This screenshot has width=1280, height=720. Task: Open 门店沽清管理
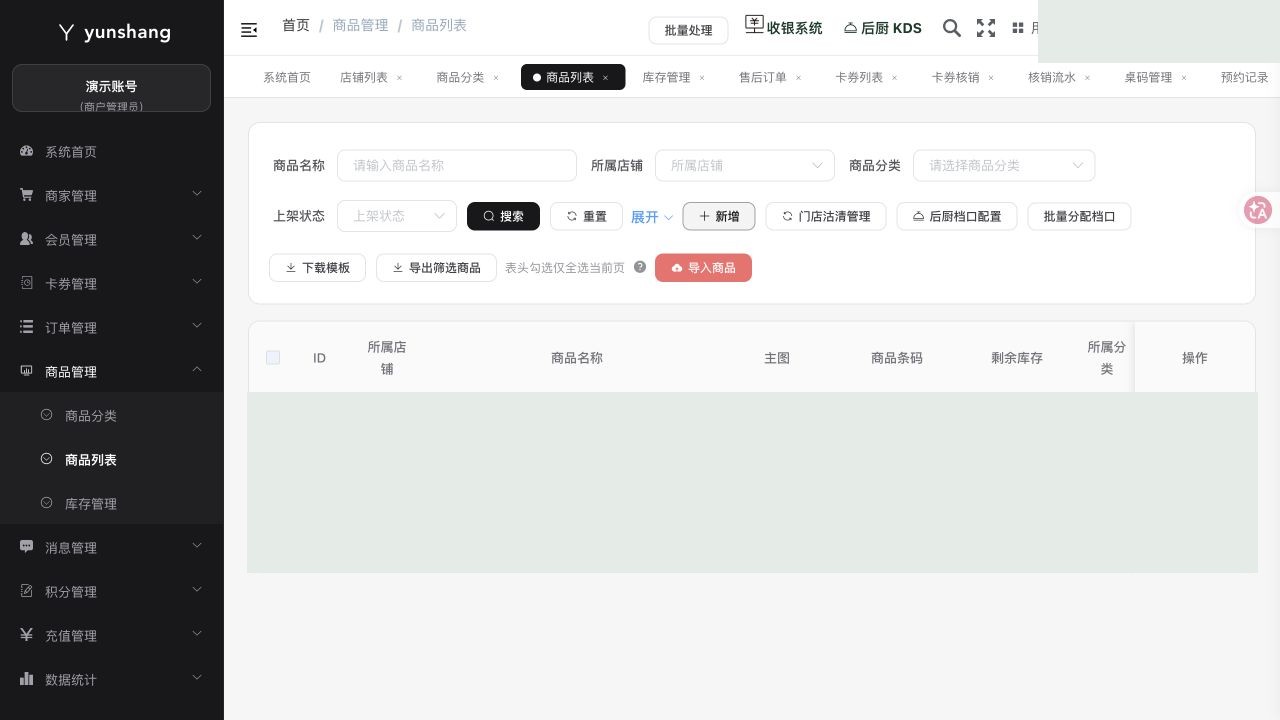point(826,216)
